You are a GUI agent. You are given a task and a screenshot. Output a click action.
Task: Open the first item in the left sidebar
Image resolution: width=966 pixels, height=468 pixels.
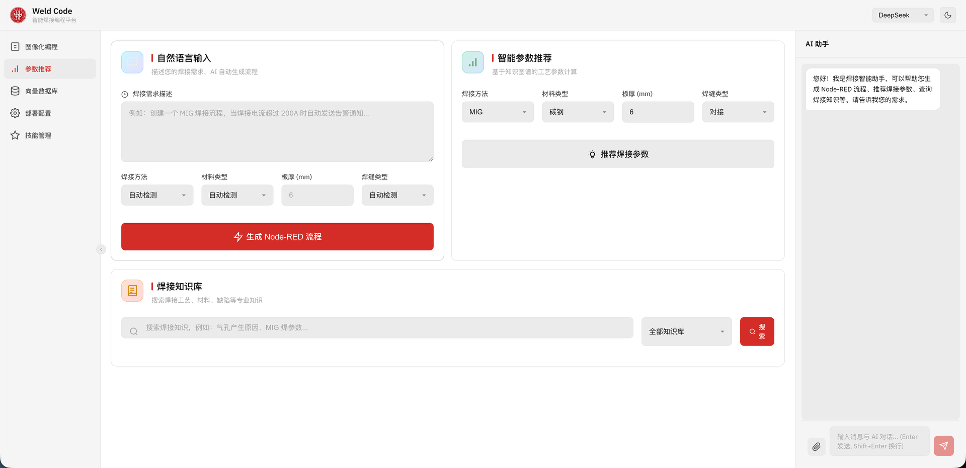(50, 47)
